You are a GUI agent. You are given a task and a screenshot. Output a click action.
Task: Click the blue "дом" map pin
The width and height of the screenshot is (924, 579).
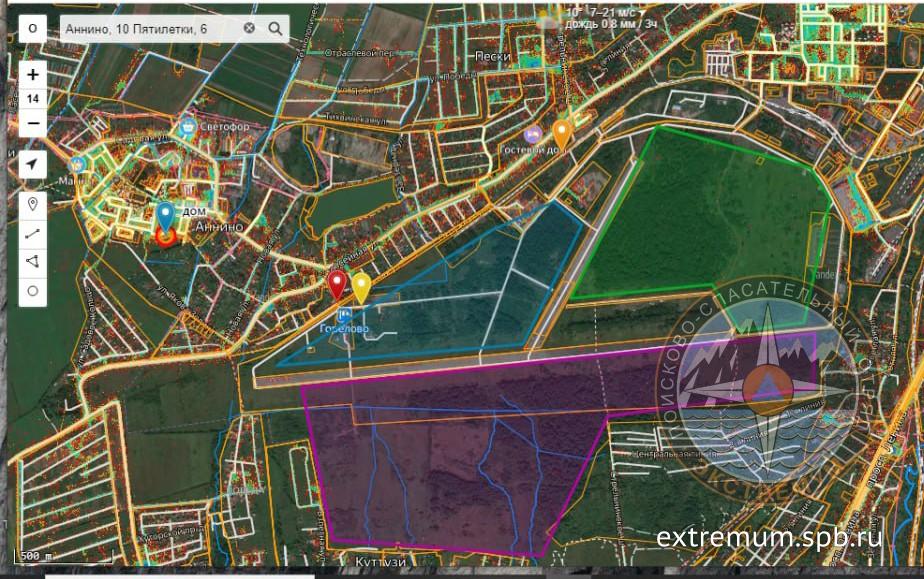click(165, 216)
